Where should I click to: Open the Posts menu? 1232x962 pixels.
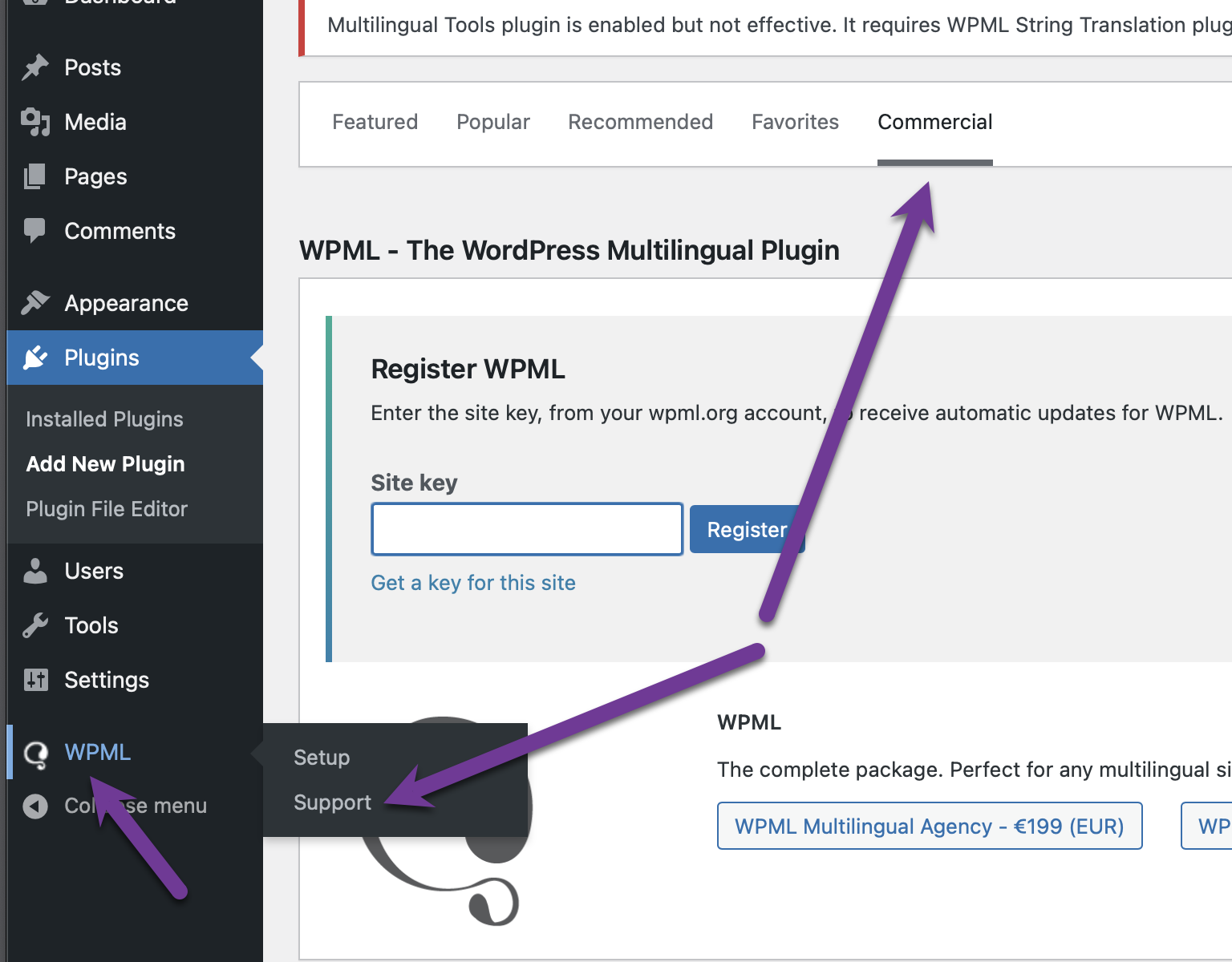coord(135,67)
